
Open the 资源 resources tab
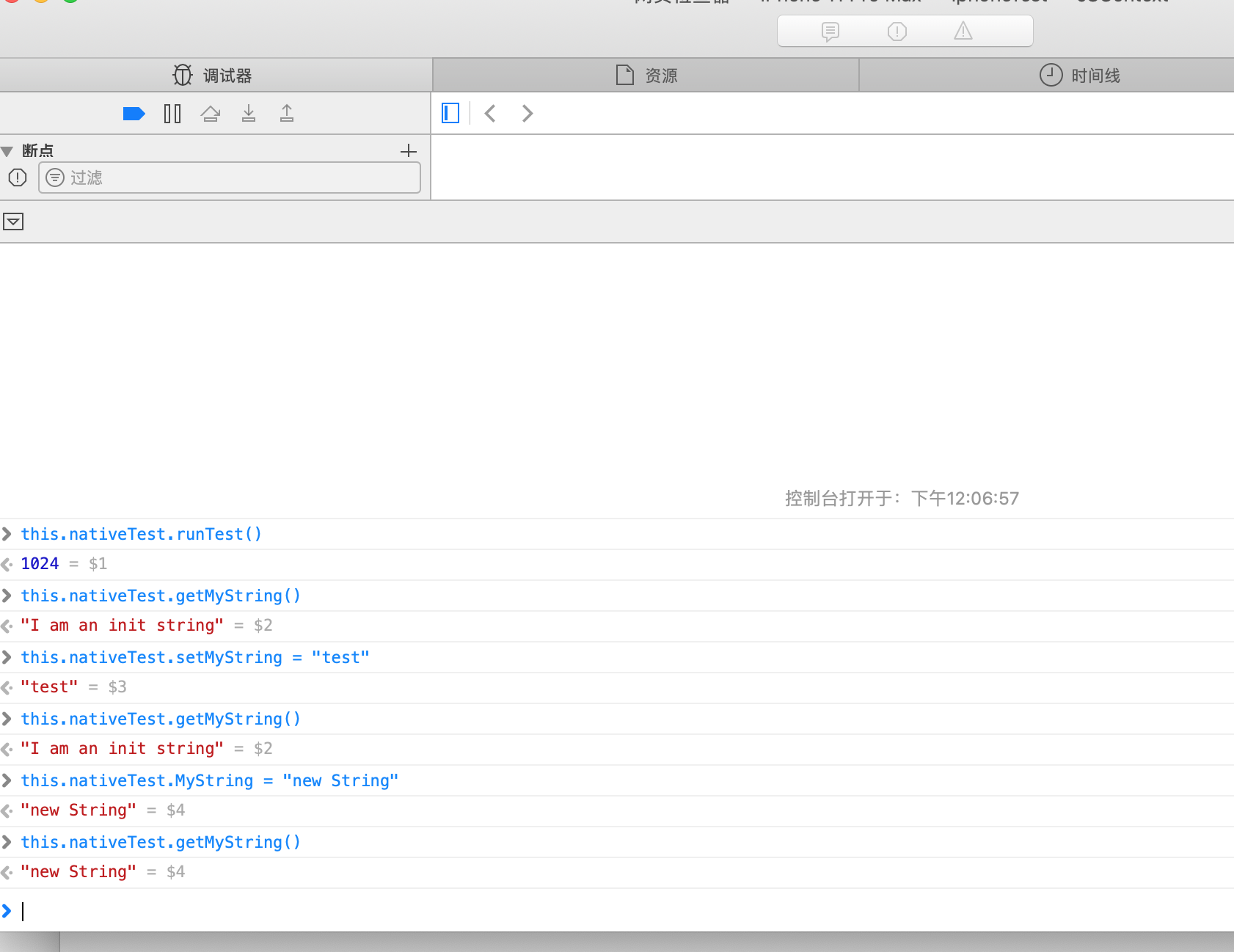[x=646, y=75]
